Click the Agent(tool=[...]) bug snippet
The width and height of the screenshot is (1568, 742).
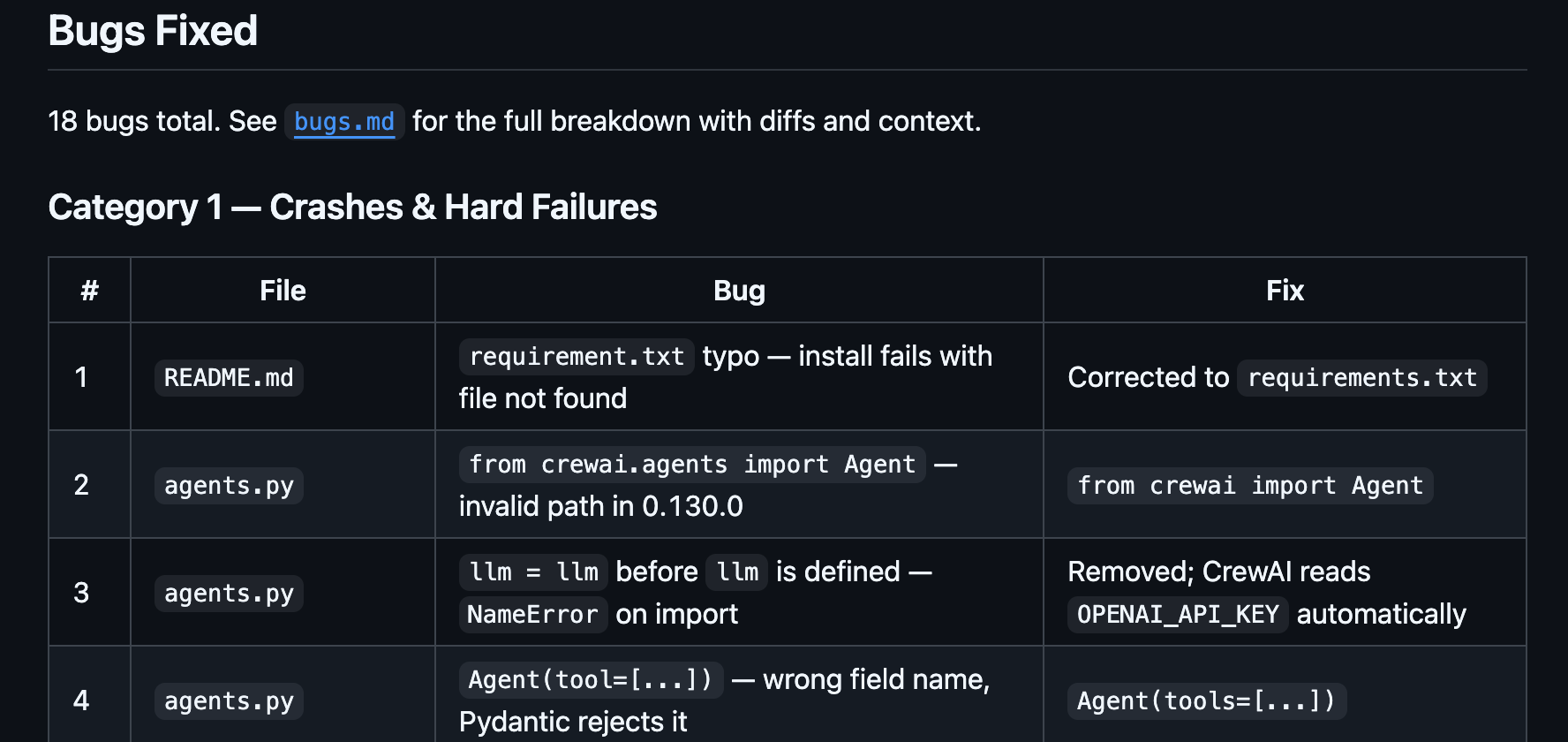[591, 680]
